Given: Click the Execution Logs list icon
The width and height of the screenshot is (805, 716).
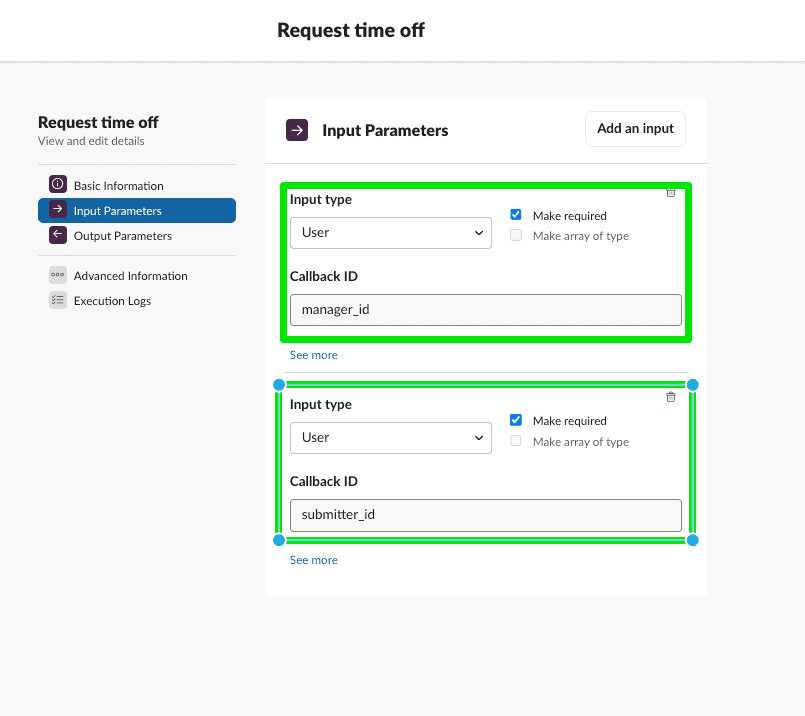Looking at the screenshot, I should click(x=58, y=300).
